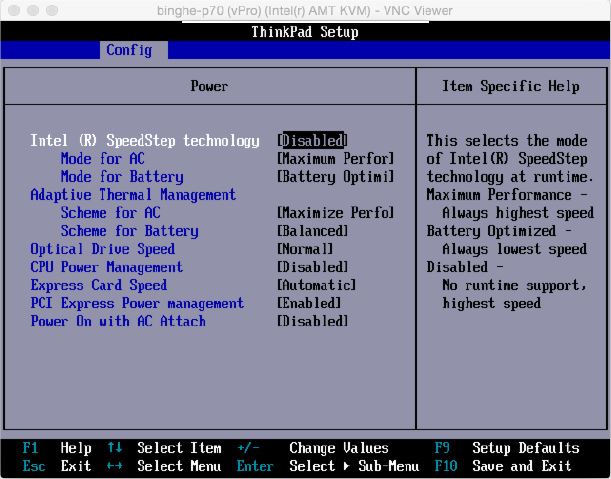Click the macOS window zoom button
Viewport: 611px width, 479px height.
click(x=51, y=11)
